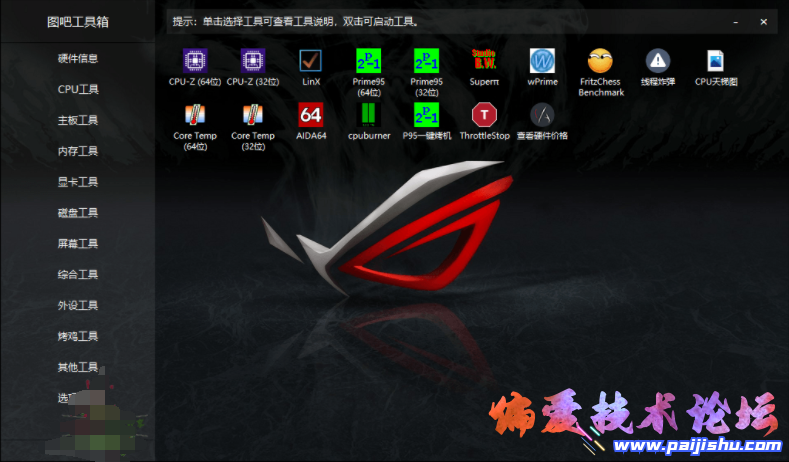This screenshot has width=789, height=462.
Task: Select the Prime95 (64位) icon
Action: [369, 61]
